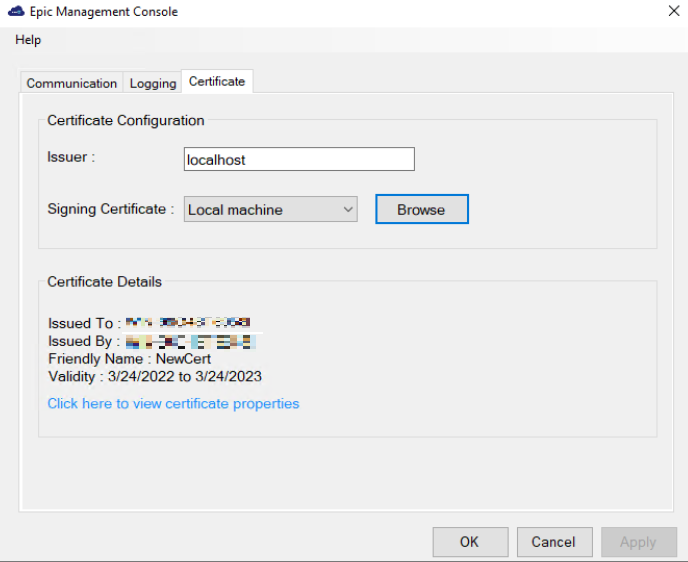Click the Certificate Configuration group heading

[126, 120]
